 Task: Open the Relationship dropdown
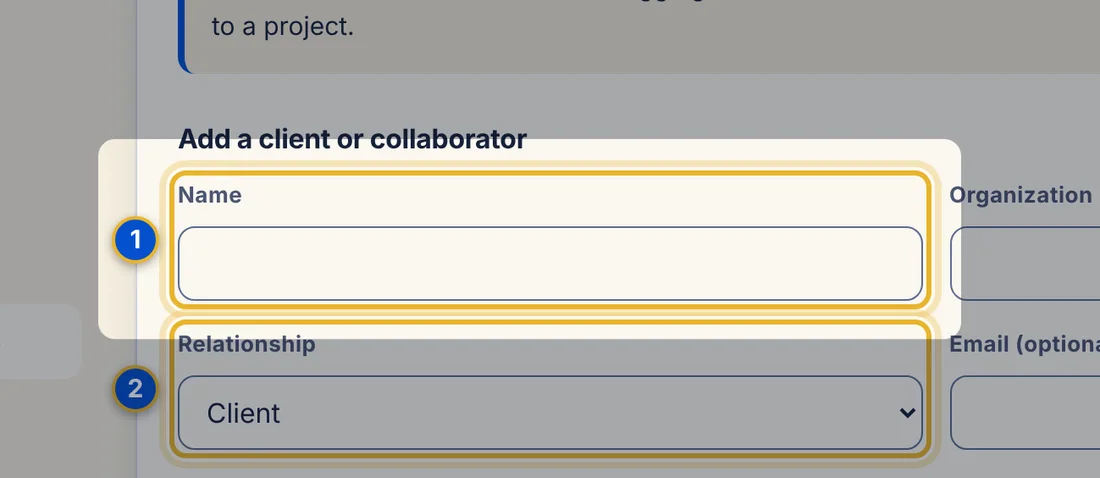pyautogui.click(x=550, y=413)
